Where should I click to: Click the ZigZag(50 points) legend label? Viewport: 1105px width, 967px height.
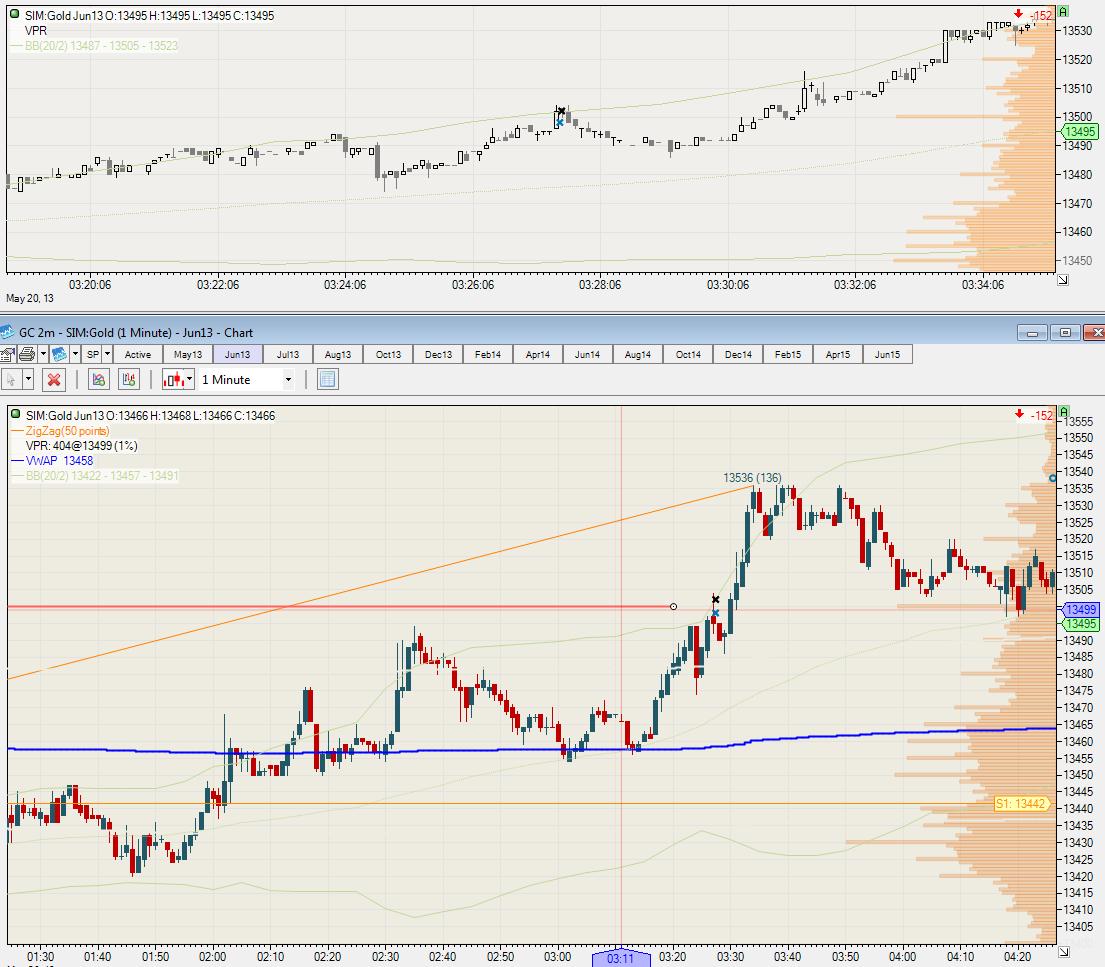coord(68,431)
